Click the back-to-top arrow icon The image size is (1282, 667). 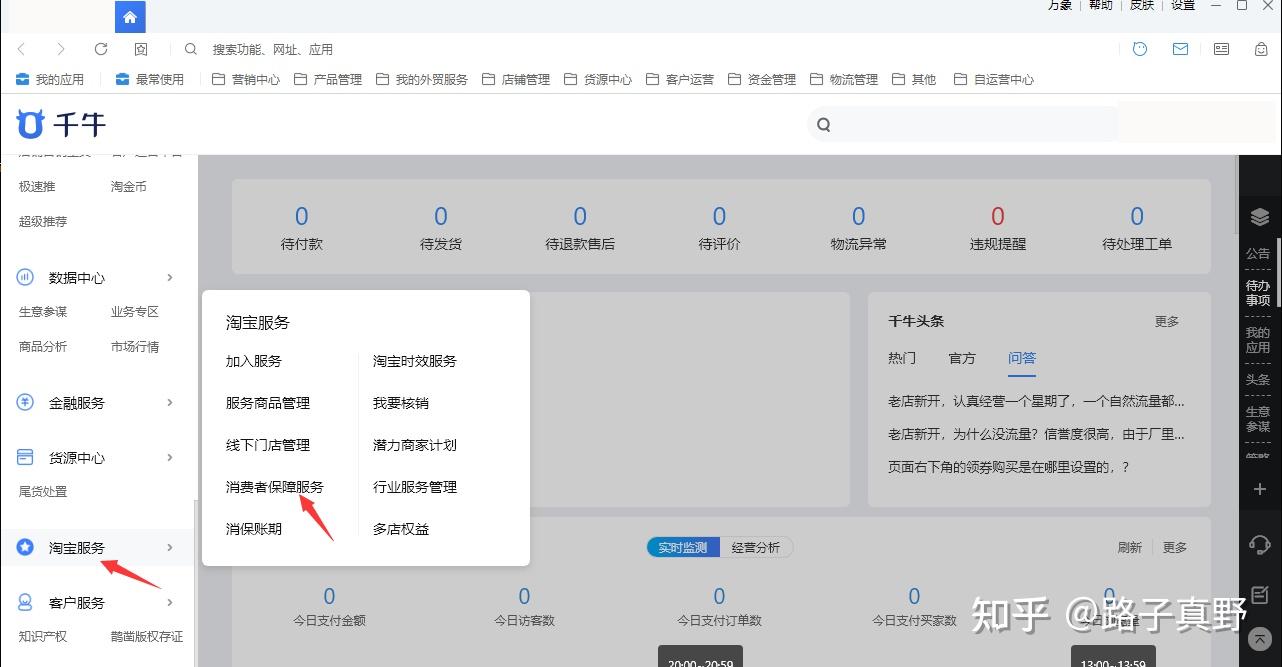1260,638
